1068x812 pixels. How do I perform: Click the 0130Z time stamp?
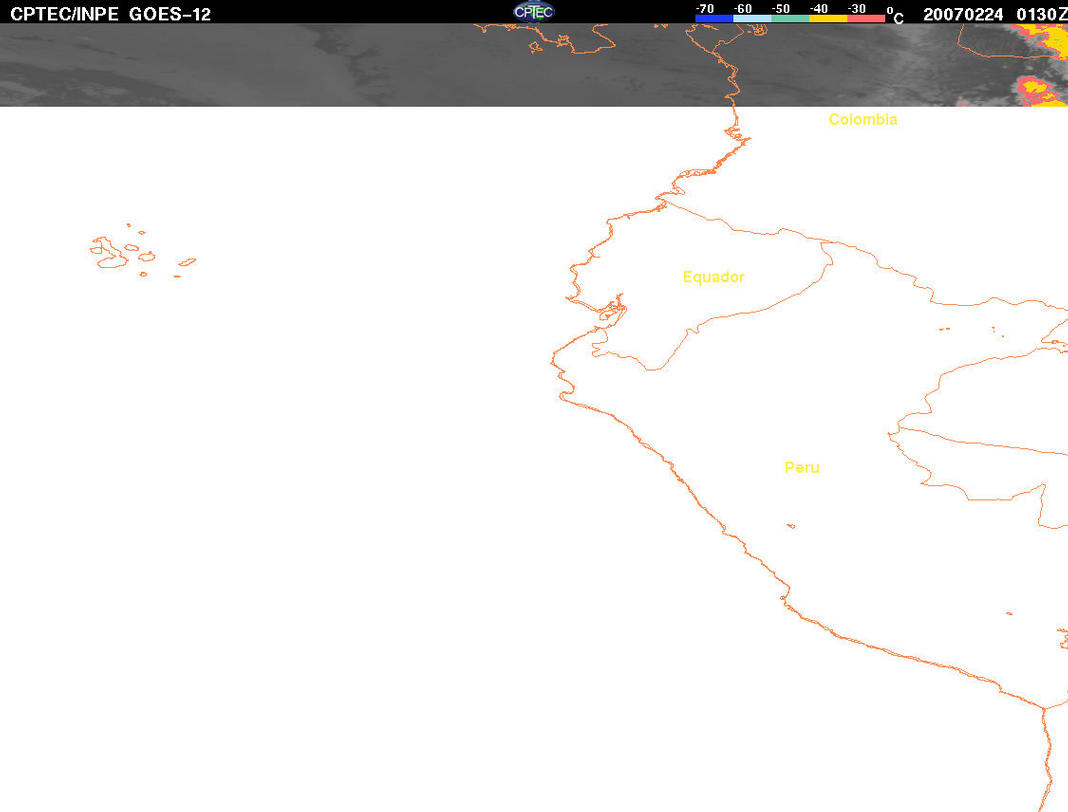point(1041,14)
